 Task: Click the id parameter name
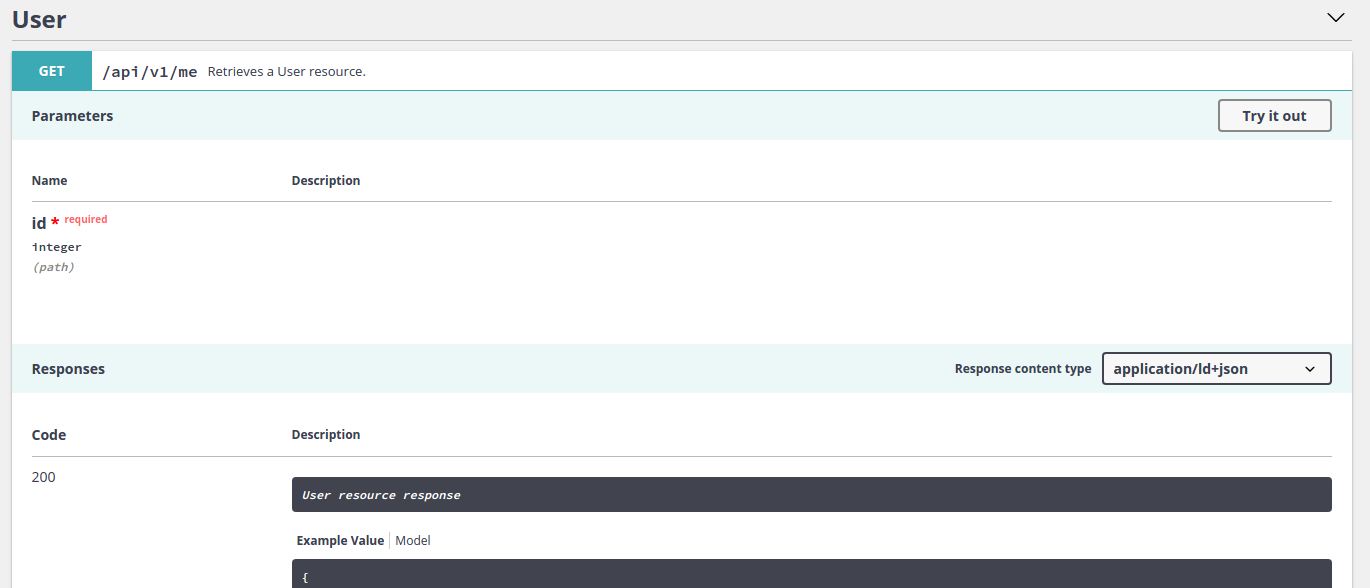click(x=39, y=223)
